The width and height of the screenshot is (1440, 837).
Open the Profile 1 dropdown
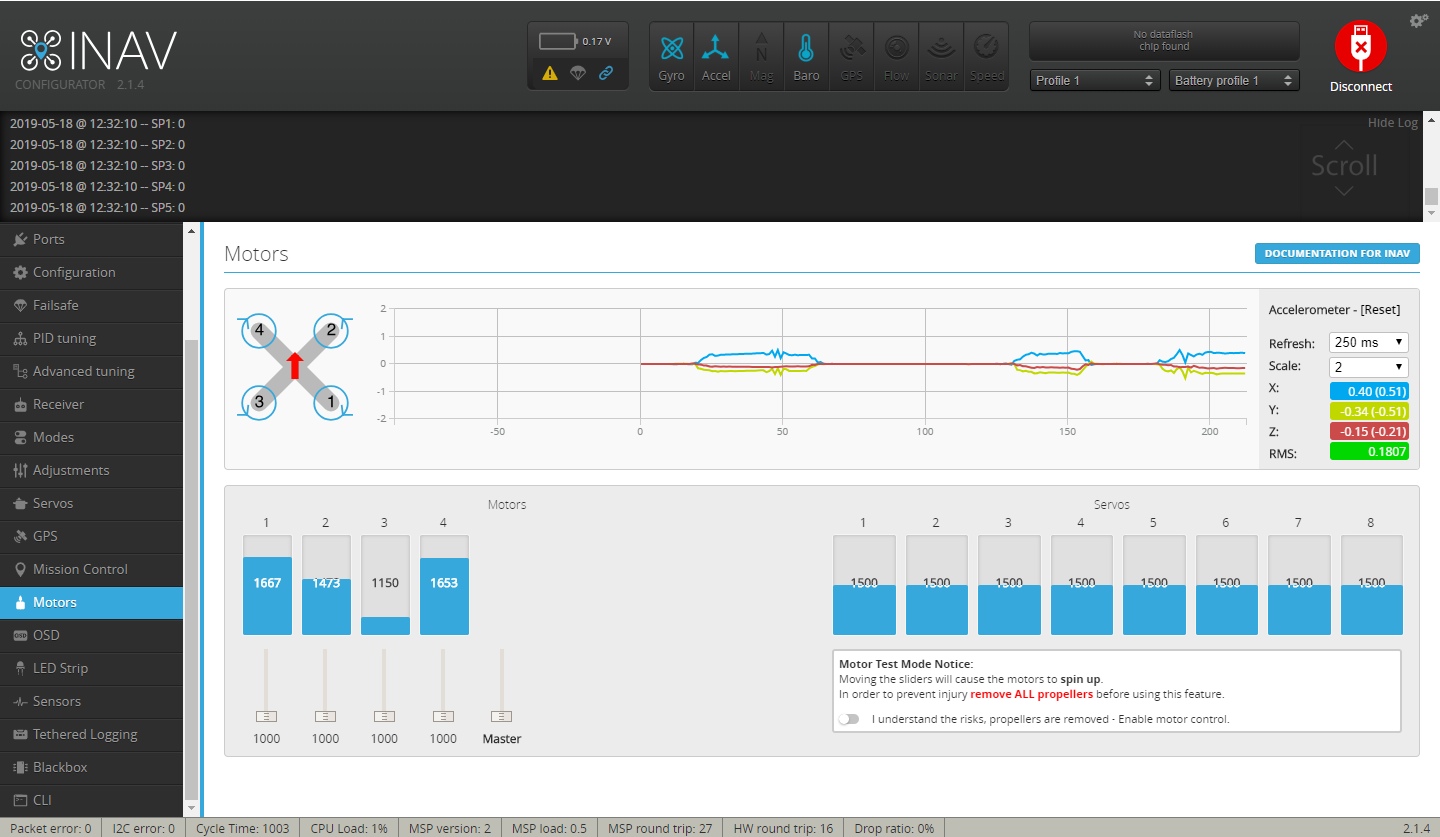1094,80
